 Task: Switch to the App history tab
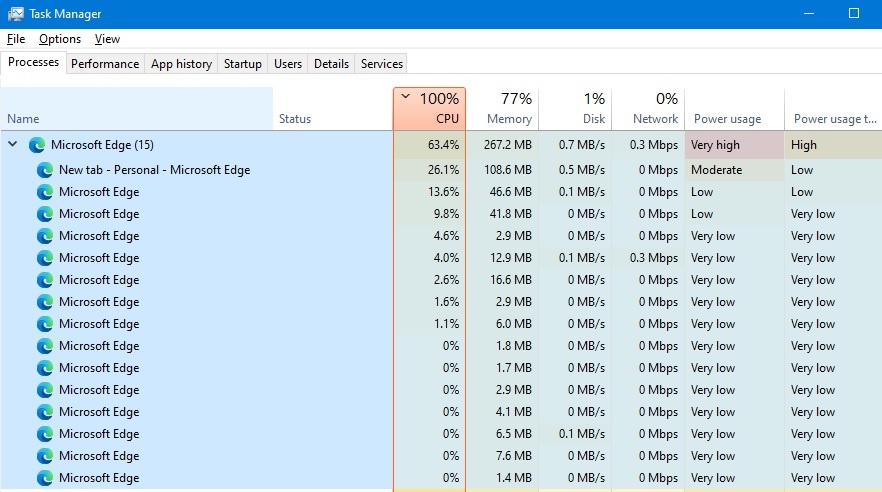(x=181, y=64)
